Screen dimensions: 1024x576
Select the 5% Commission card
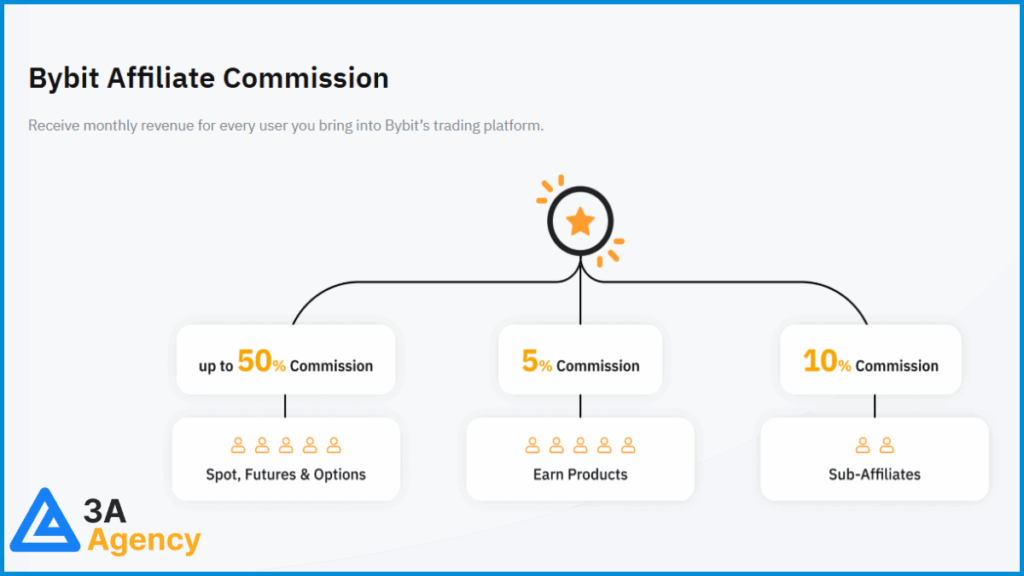point(580,360)
